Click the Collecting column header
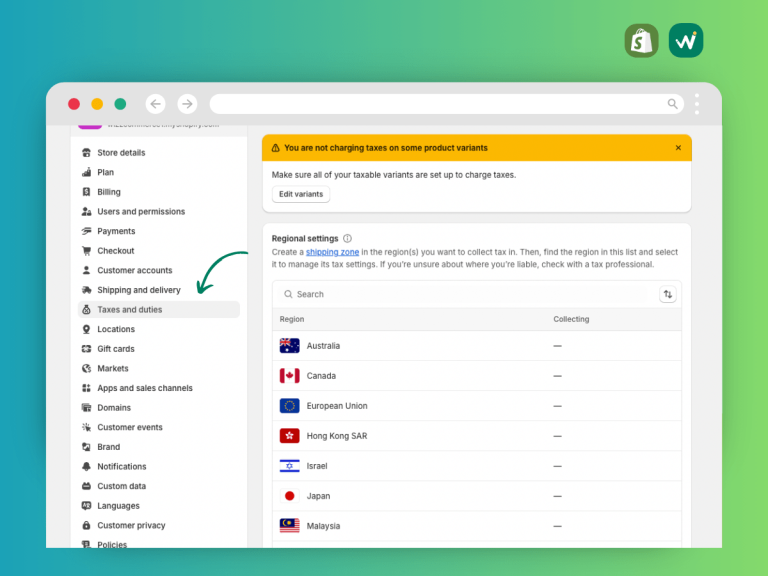 [x=571, y=319]
